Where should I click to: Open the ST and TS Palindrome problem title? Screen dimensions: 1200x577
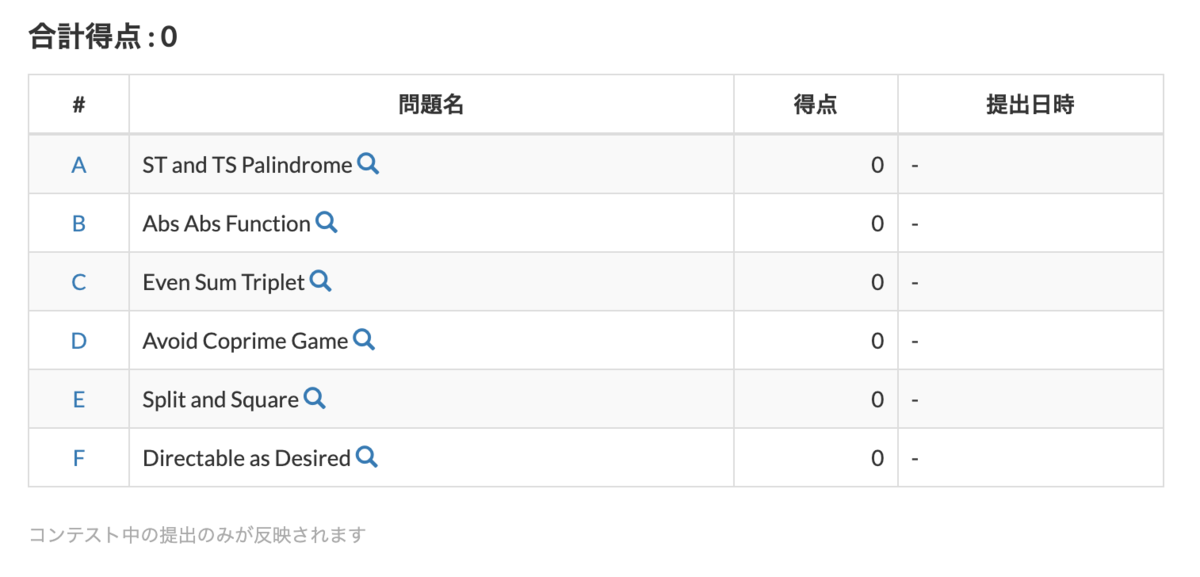click(x=246, y=165)
